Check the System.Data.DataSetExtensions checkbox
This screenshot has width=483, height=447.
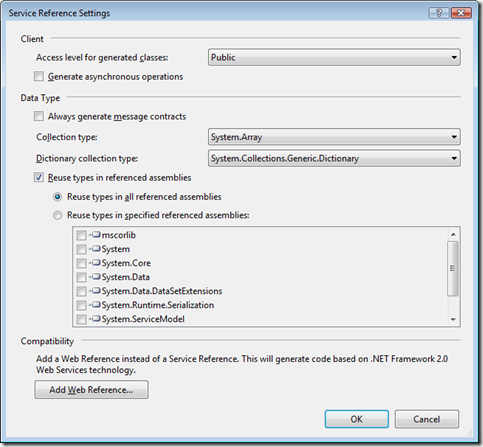(x=81, y=291)
